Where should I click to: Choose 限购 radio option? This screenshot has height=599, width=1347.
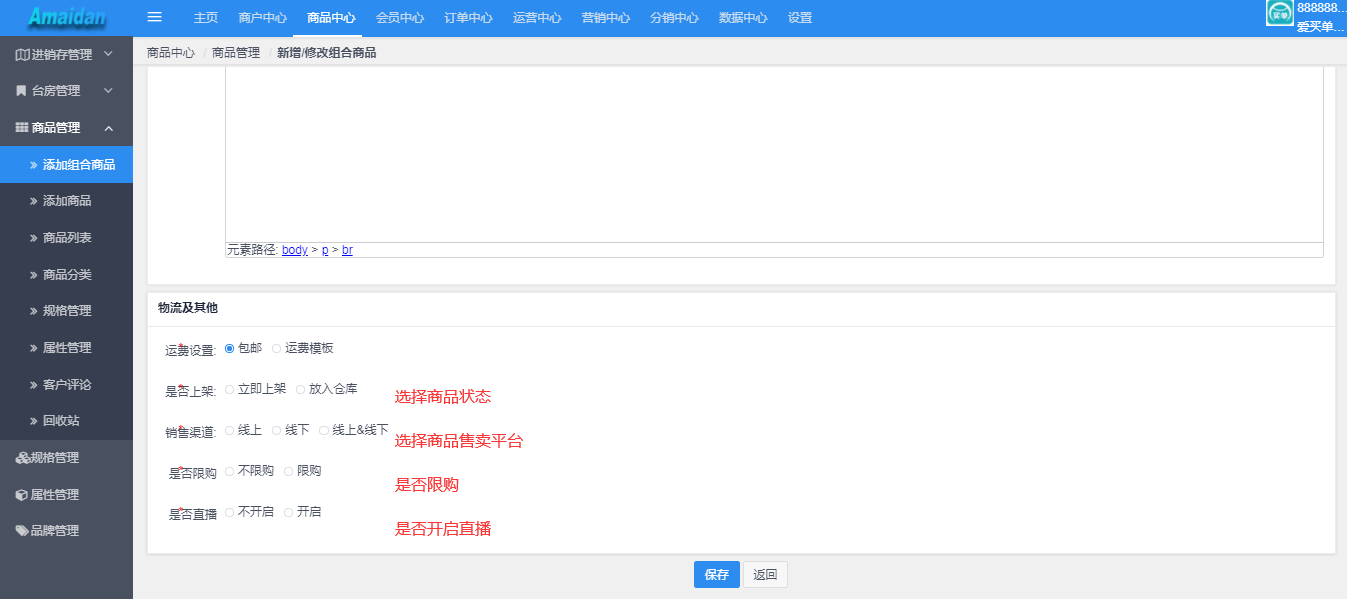point(289,471)
